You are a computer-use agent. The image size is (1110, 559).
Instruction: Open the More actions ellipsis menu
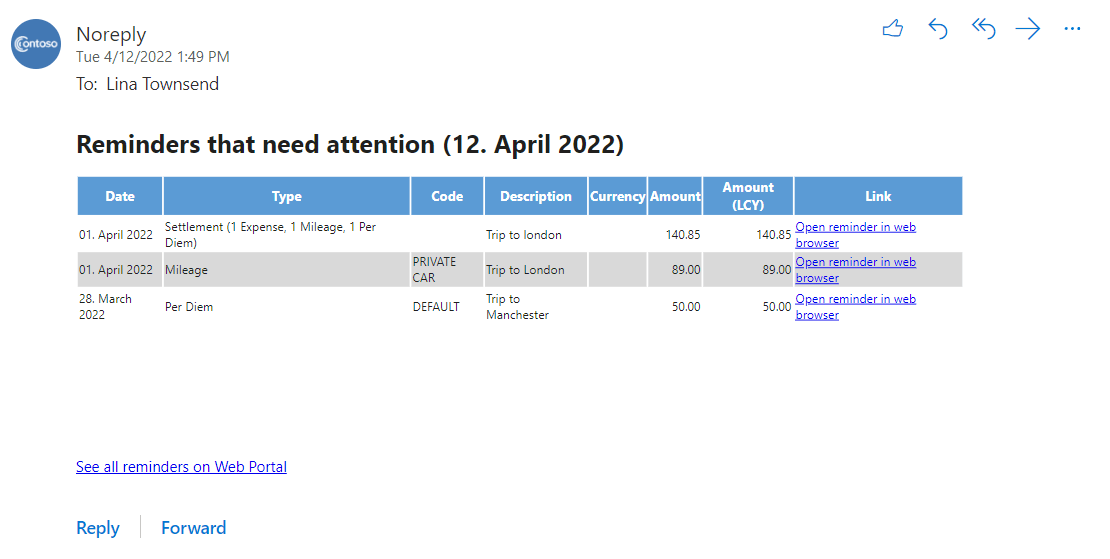[x=1072, y=29]
